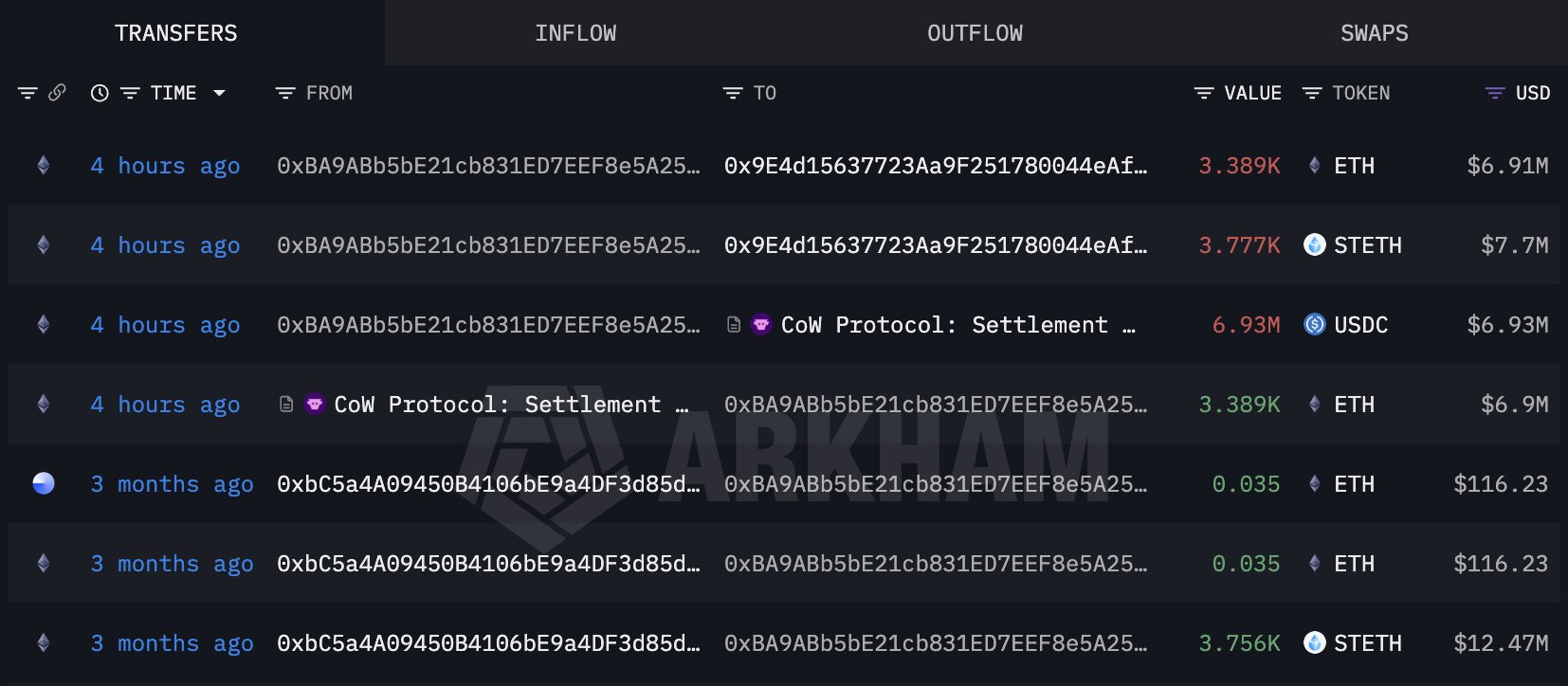Screen dimensions: 1568x686
Task: Click the TIME column filter funnel
Action: pyautogui.click(x=128, y=93)
